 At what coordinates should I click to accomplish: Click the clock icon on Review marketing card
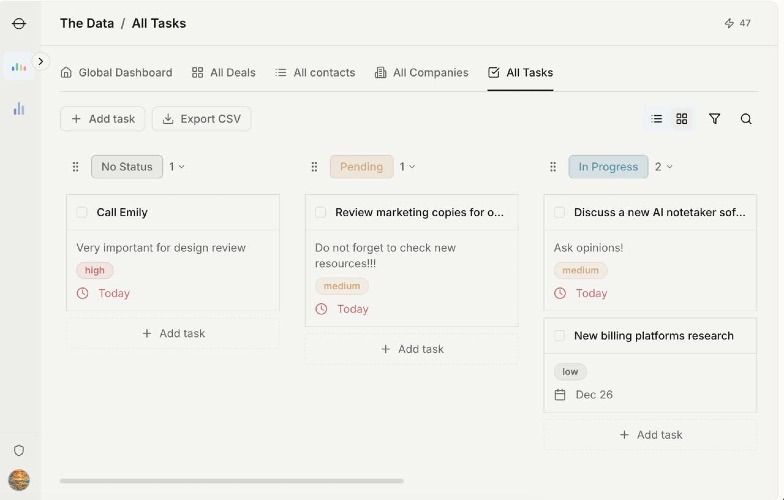click(322, 309)
